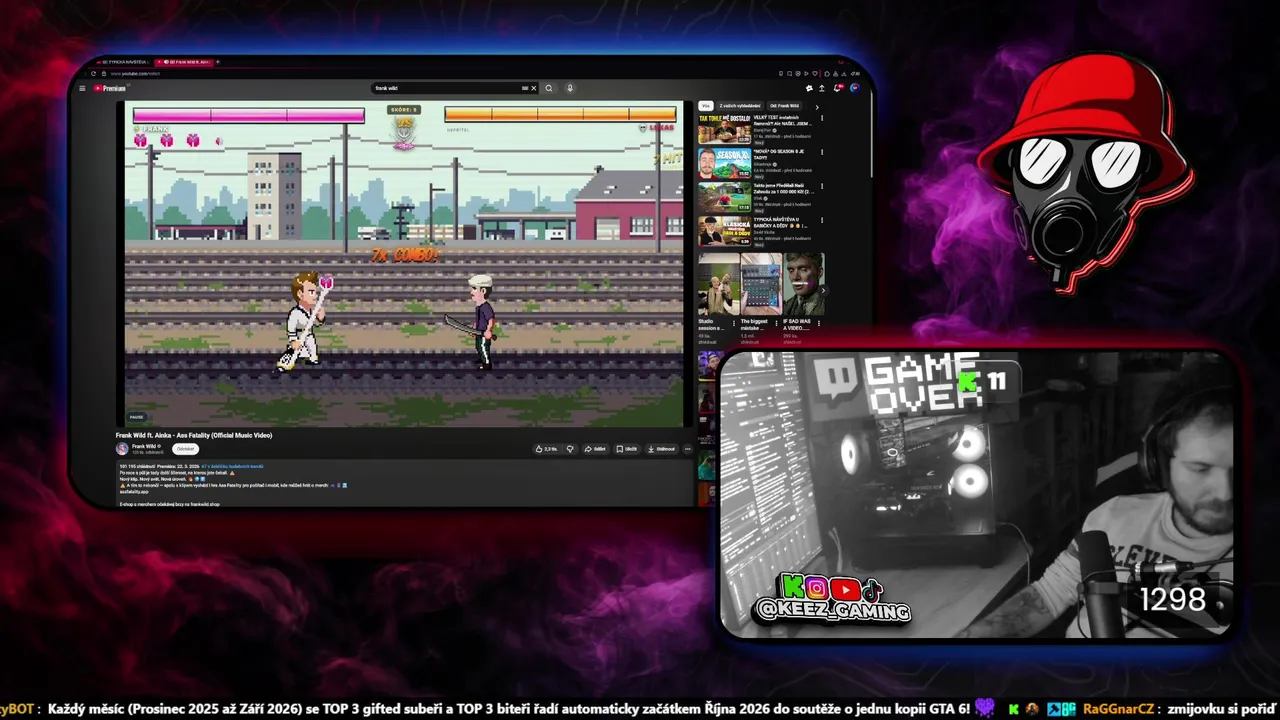
Task: Open options menu for 'VELKÝ TEST' video
Action: (x=822, y=118)
